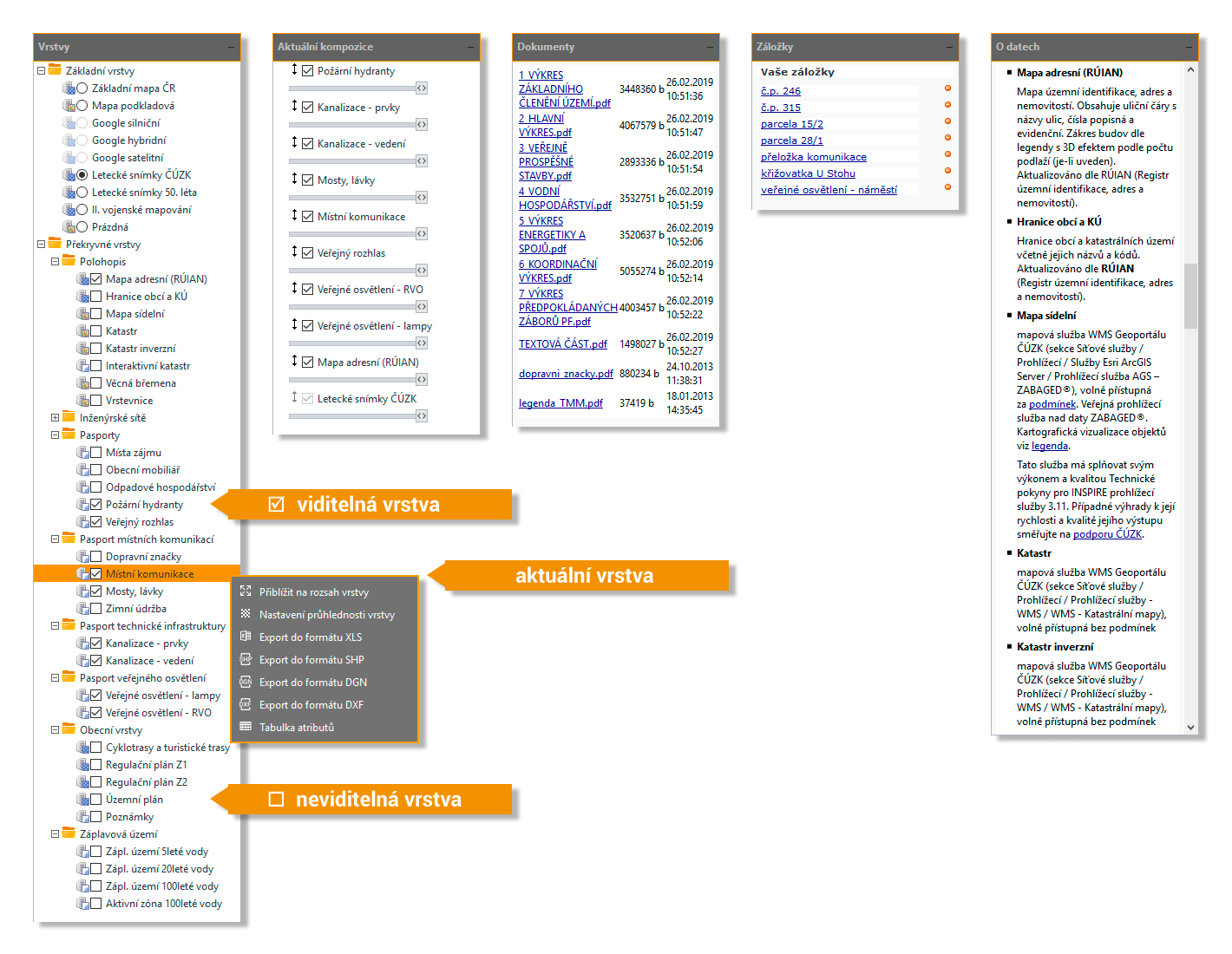This screenshot has height=954, width=1232.
Task: Click the scroll down arrow in O datech
Action: click(x=1190, y=727)
